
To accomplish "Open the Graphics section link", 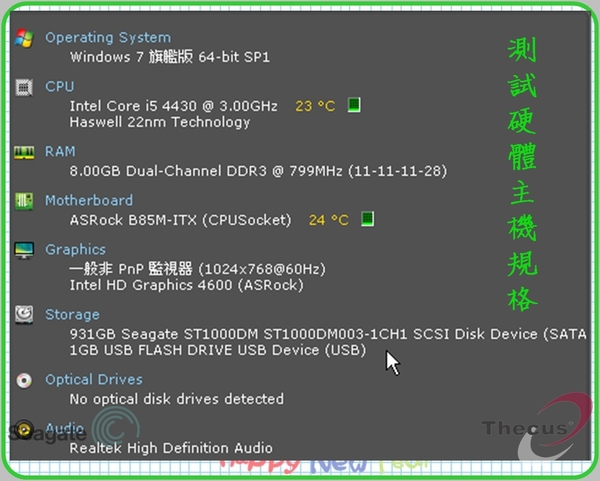I will (x=75, y=250).
